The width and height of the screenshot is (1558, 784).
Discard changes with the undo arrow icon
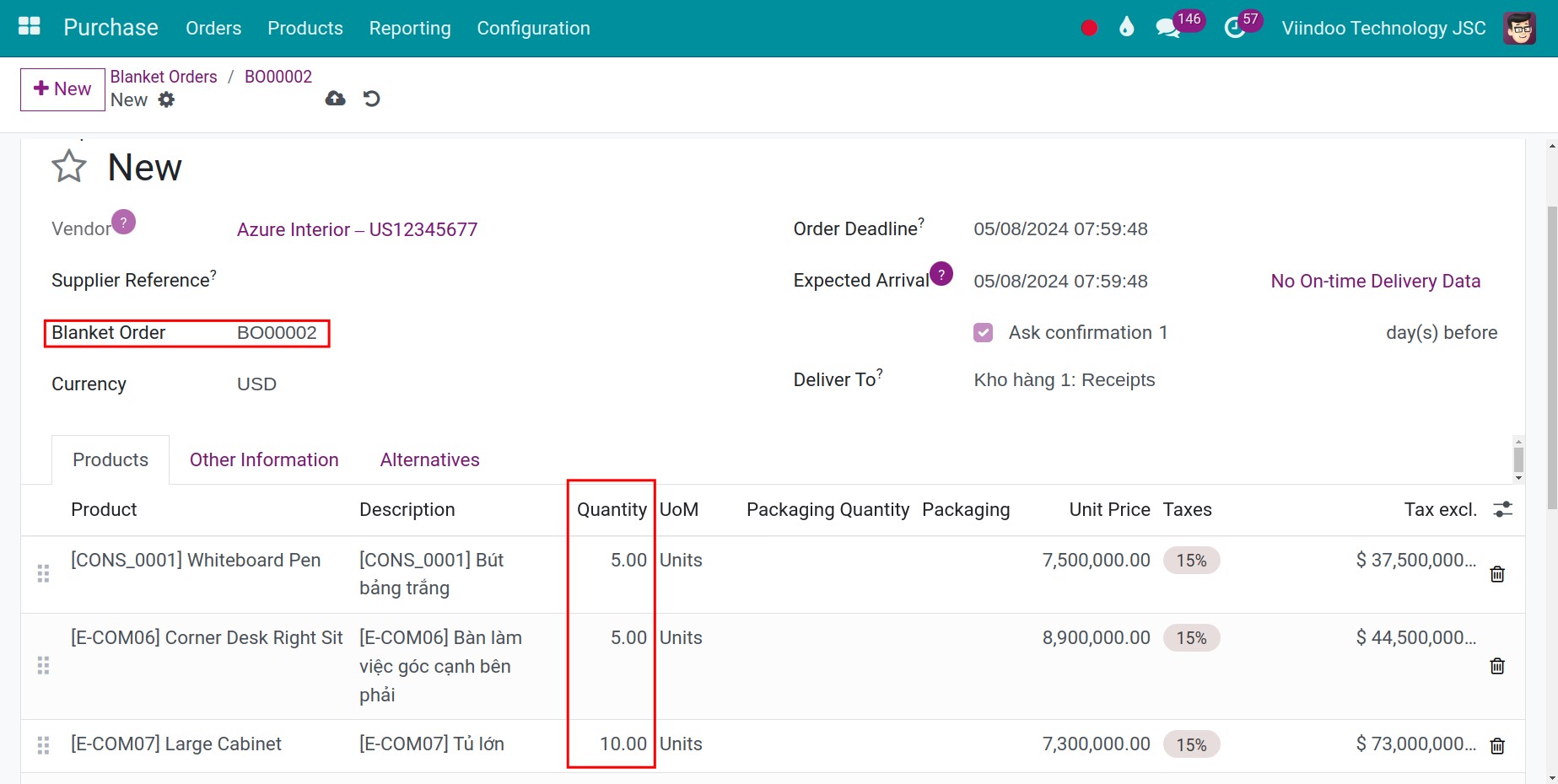tap(371, 99)
